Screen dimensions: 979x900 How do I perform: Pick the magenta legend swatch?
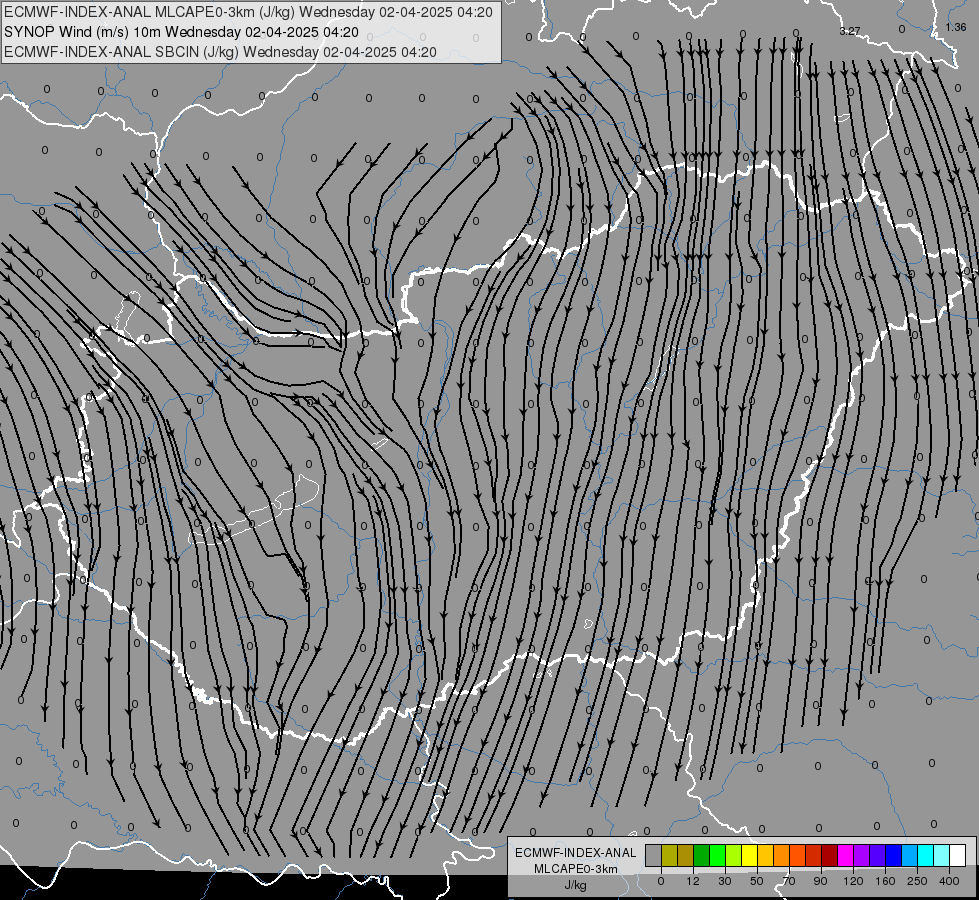coord(845,855)
